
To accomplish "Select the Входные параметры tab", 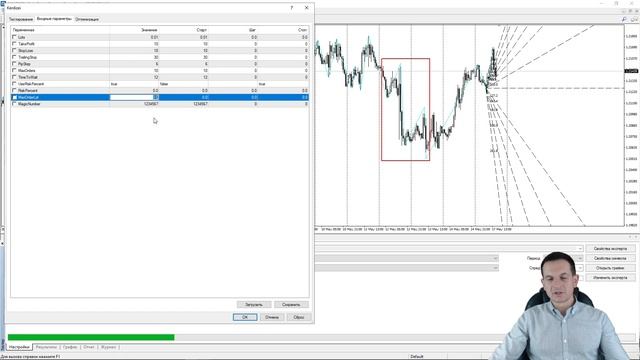I will 54,19.
